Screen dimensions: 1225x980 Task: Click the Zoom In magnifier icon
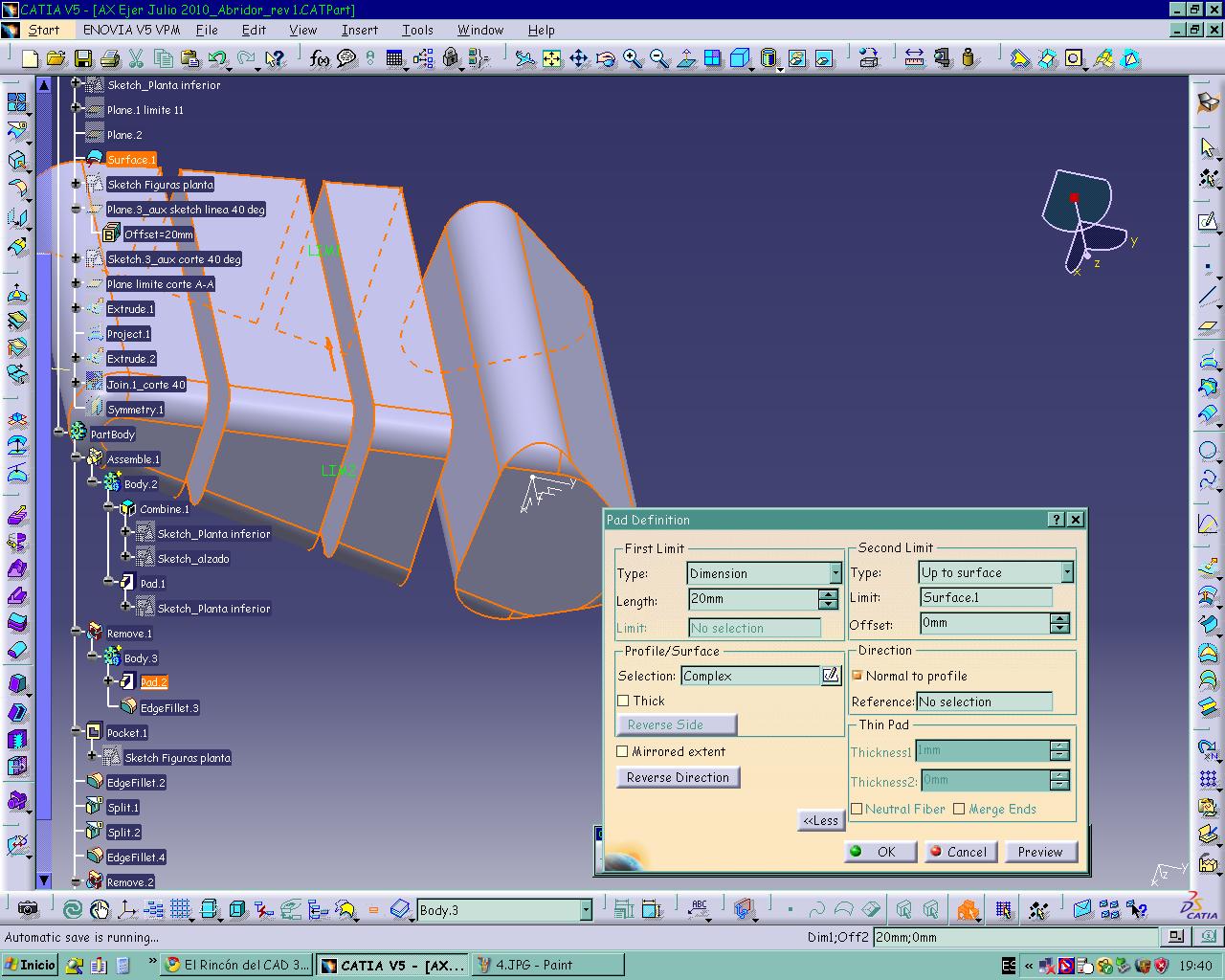click(633, 59)
